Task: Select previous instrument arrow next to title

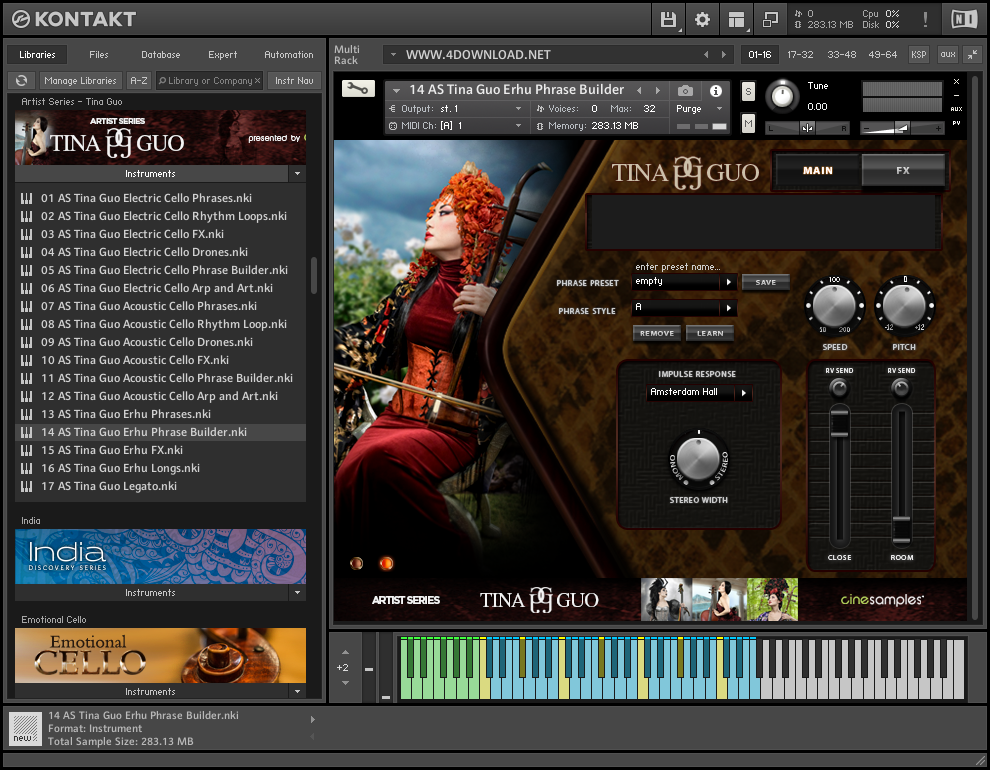Action: pyautogui.click(x=639, y=90)
